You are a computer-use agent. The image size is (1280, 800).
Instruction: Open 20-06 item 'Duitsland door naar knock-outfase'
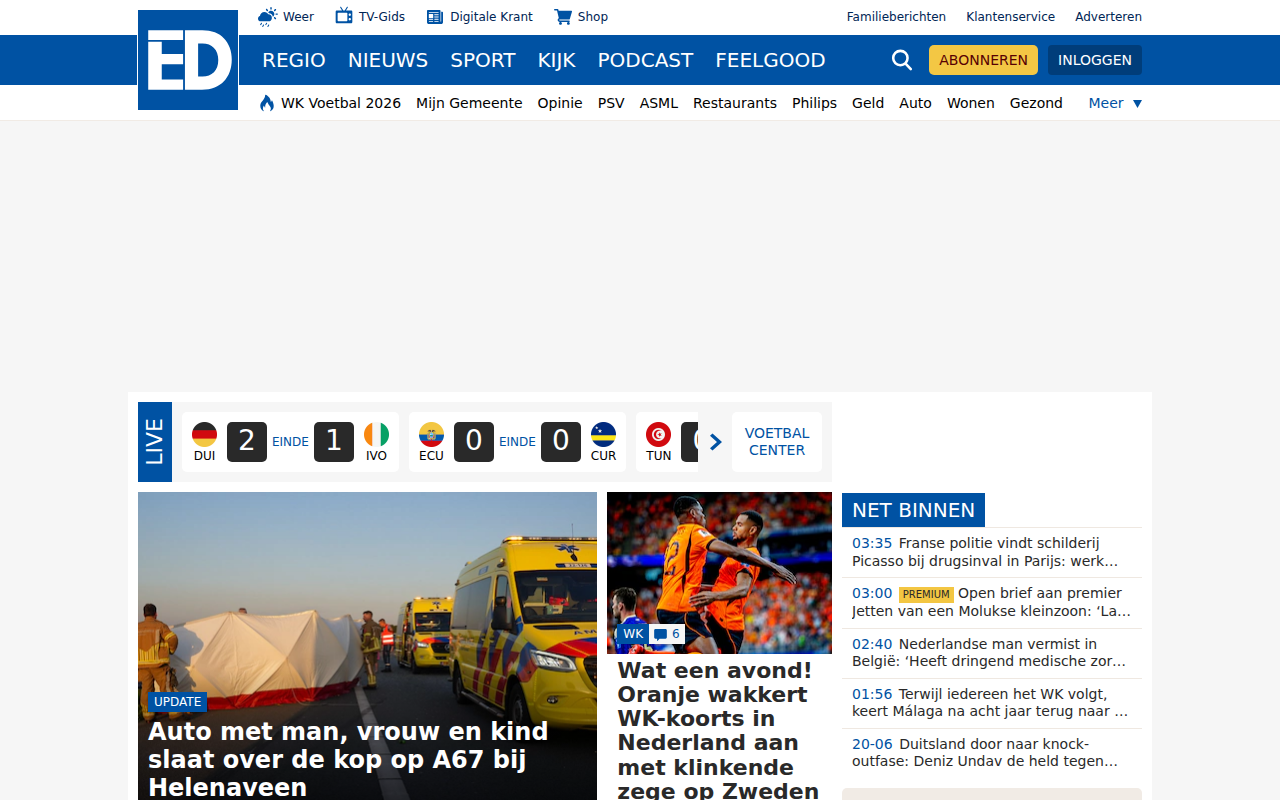pos(991,753)
